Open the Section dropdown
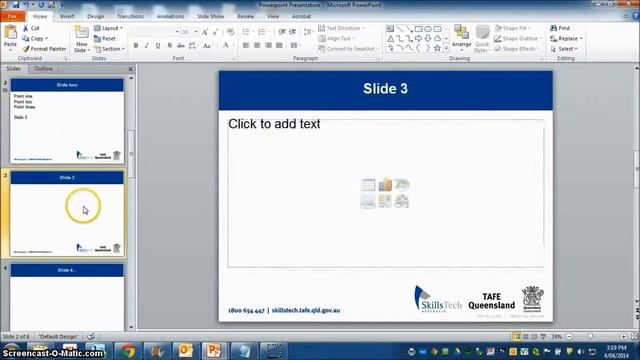640x360 pixels. pyautogui.click(x=109, y=49)
